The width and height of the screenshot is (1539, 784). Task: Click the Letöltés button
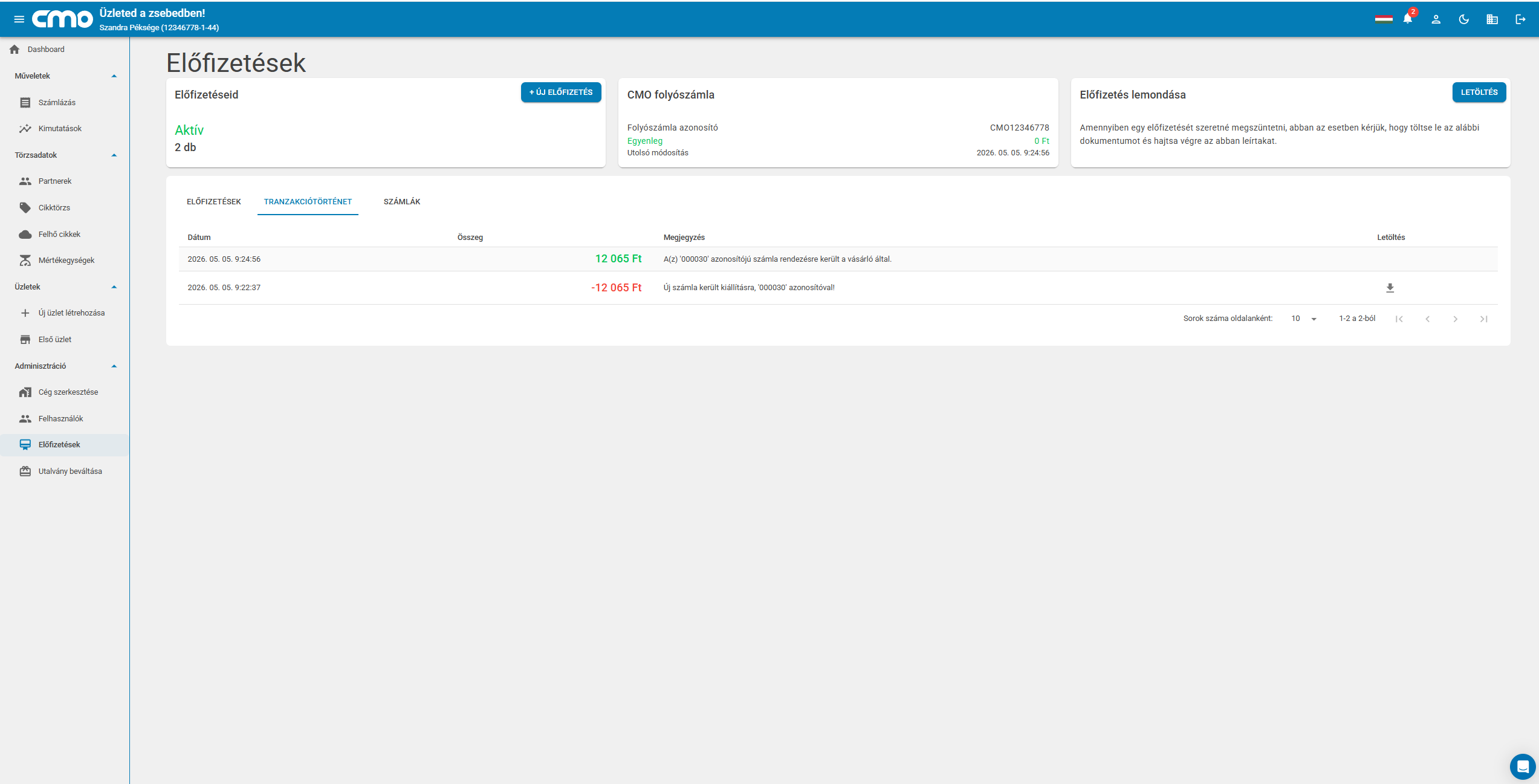(1479, 92)
